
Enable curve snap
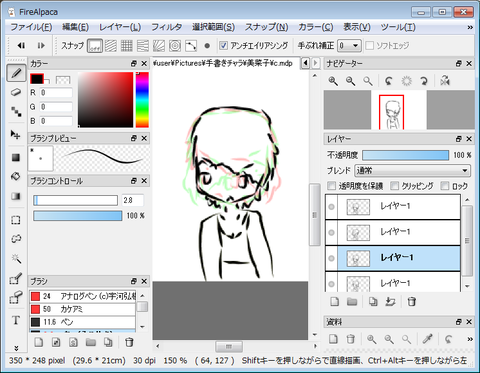point(191,46)
